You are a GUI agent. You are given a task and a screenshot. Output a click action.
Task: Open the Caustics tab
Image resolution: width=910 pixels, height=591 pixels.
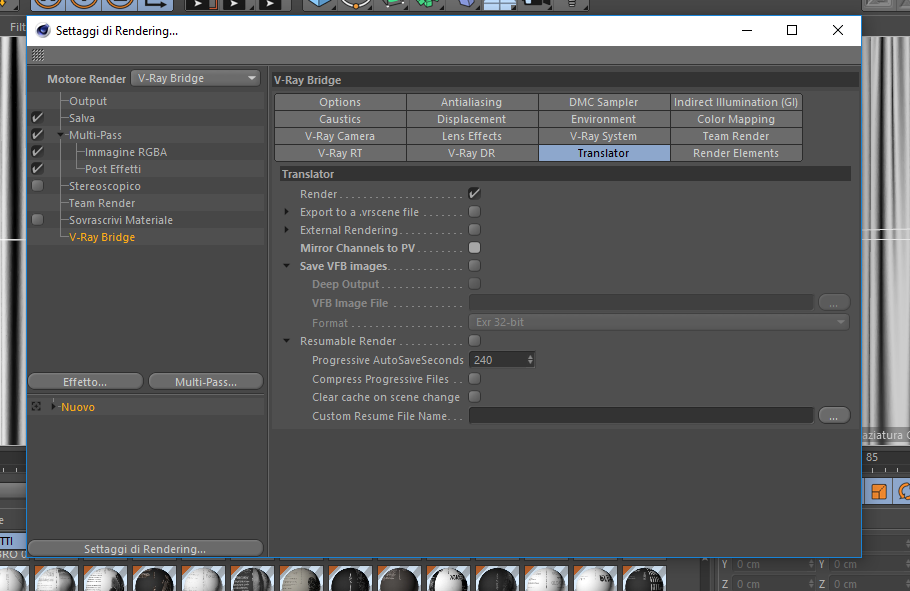340,119
